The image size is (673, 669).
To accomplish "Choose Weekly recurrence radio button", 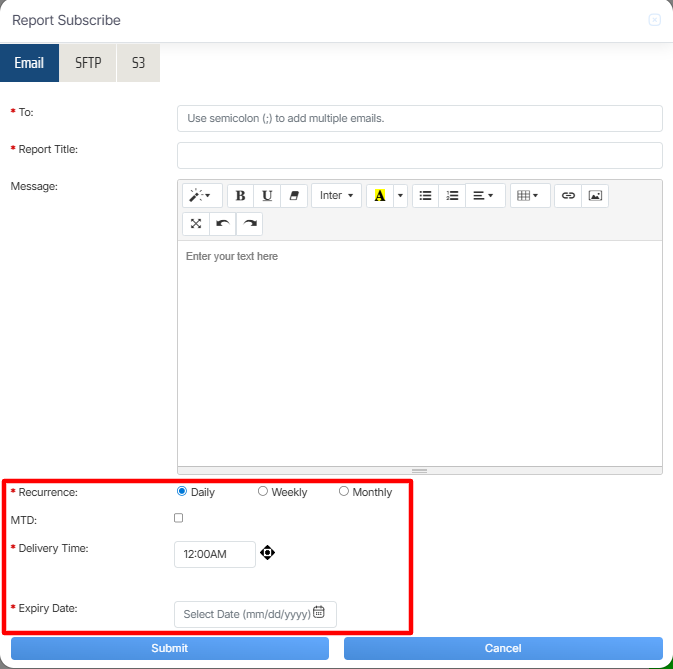I will pos(263,492).
